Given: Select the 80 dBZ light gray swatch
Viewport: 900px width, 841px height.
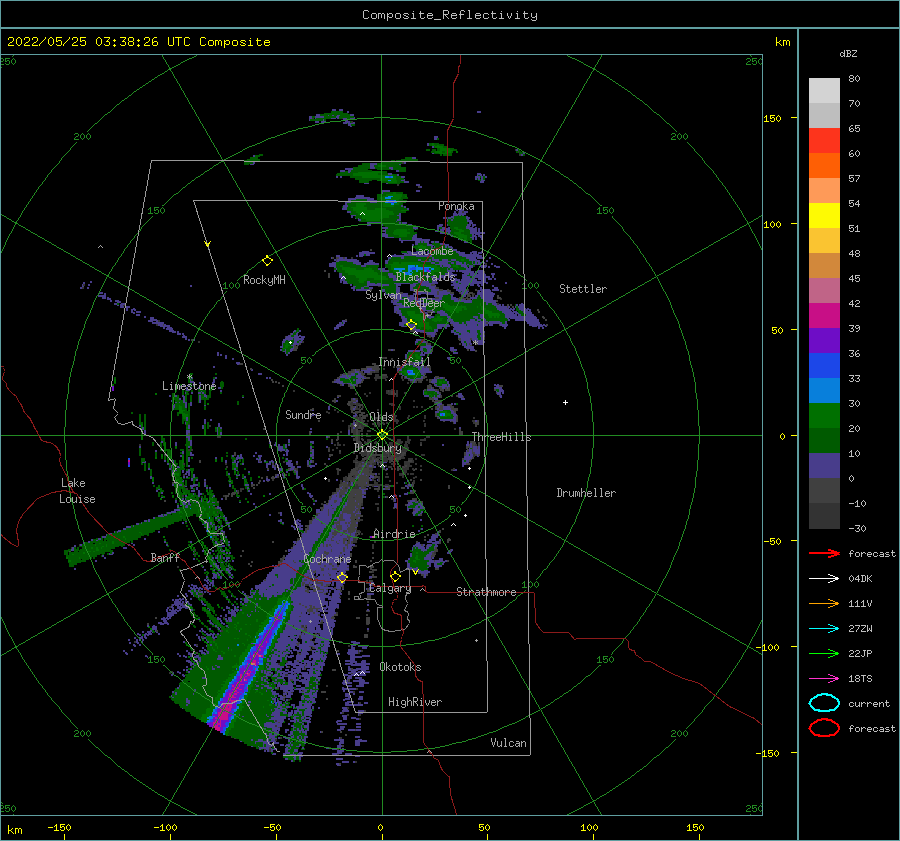Looking at the screenshot, I should tap(824, 90).
